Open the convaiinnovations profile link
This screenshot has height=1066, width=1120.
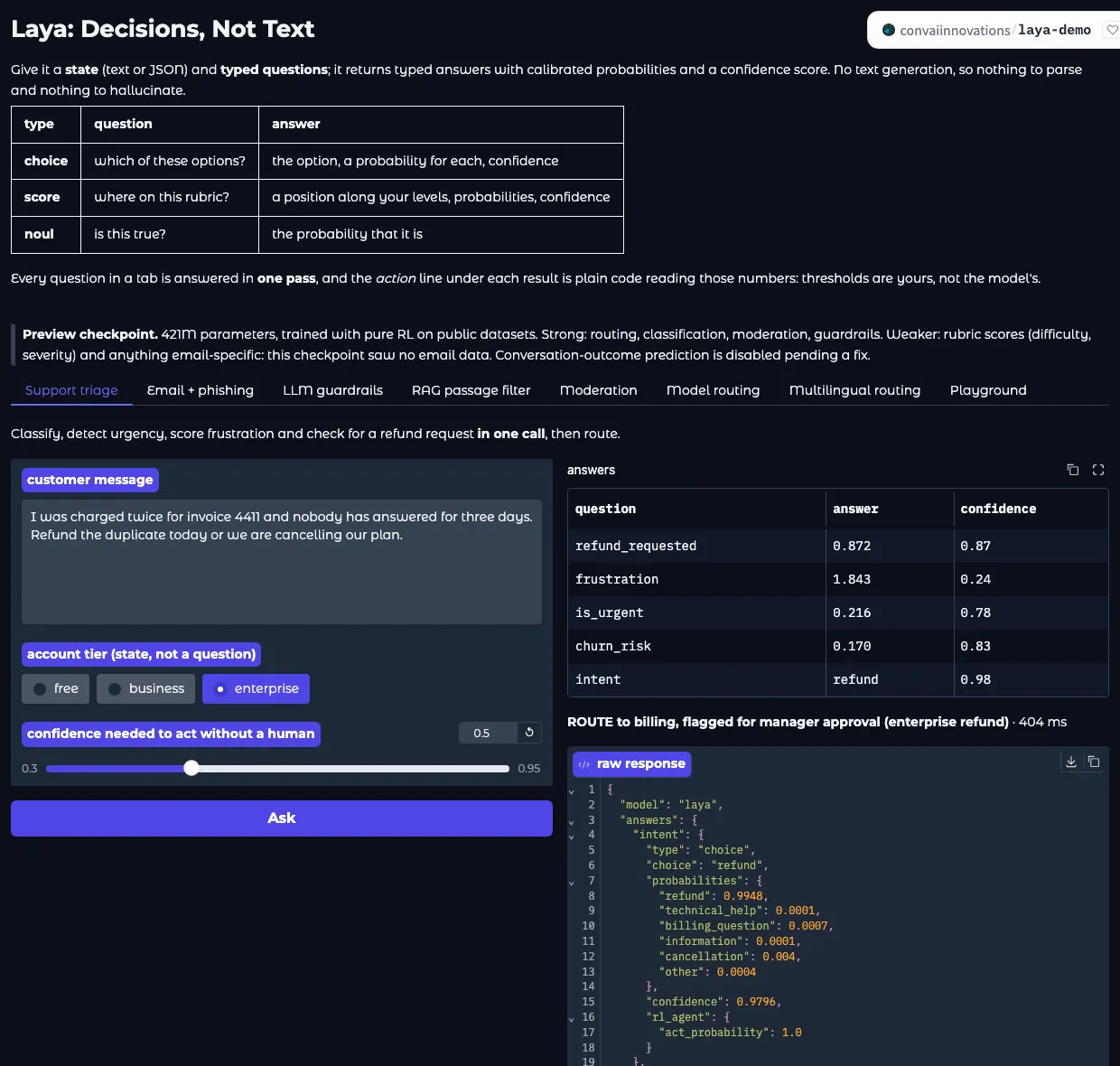coord(955,30)
